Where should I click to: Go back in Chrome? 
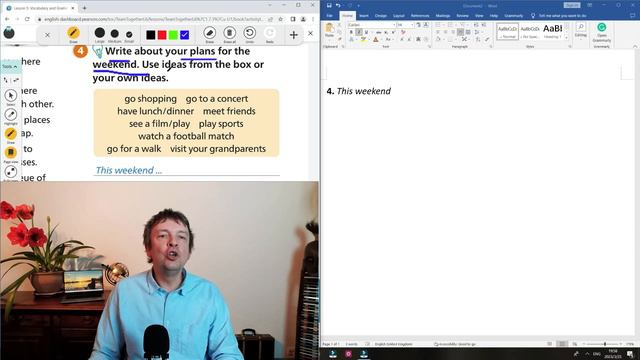(7, 19)
